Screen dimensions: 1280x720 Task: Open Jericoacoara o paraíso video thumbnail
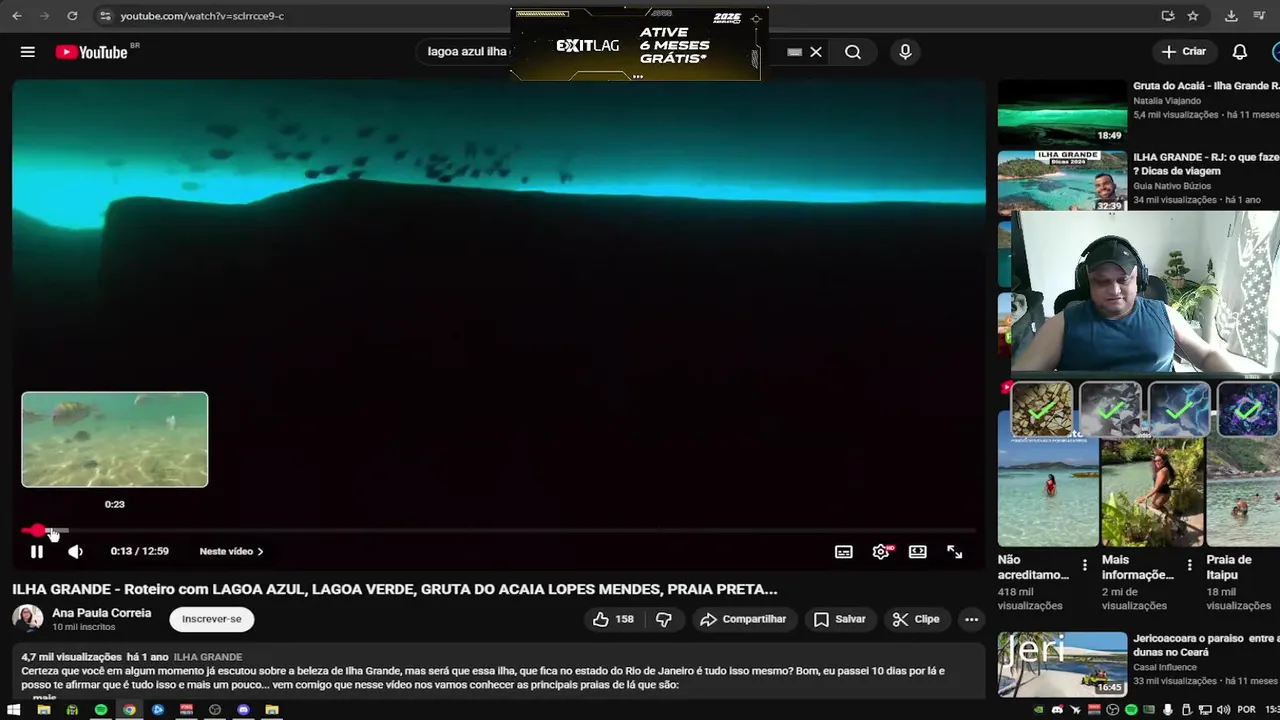pos(1062,664)
